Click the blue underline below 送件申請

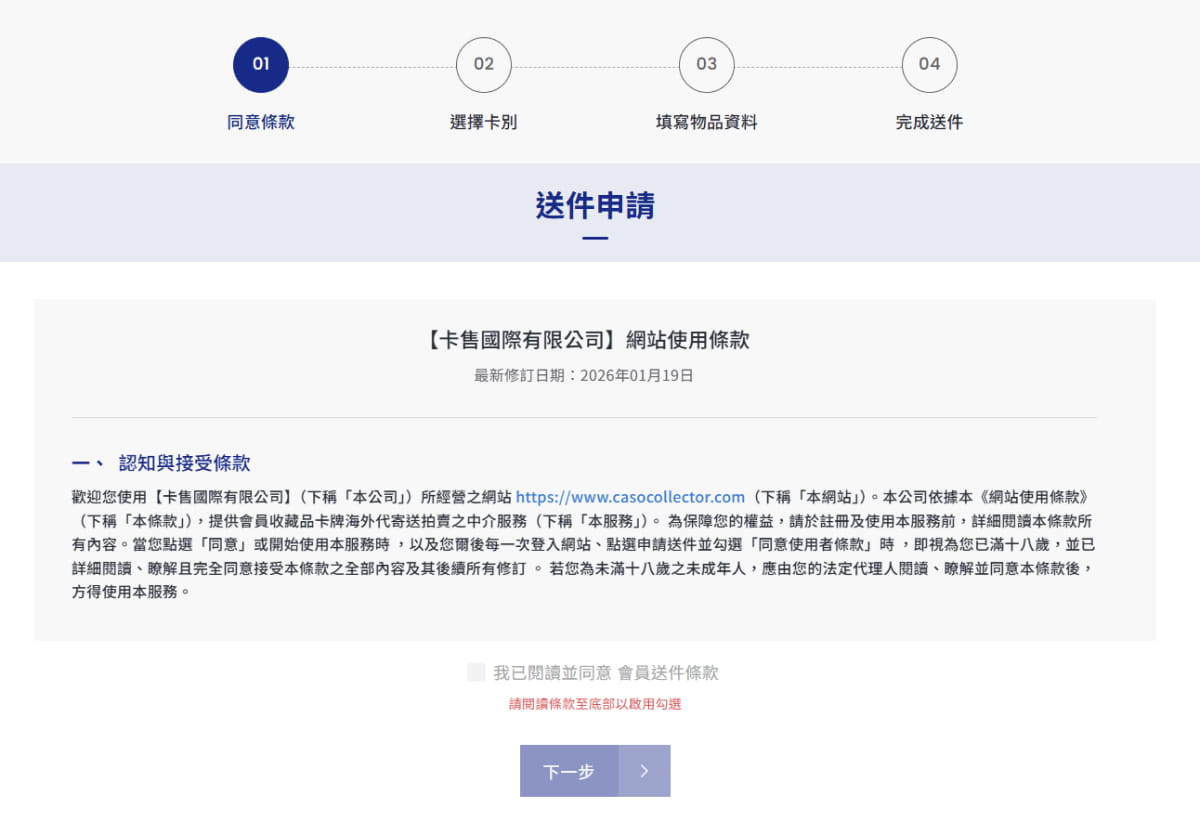[595, 238]
